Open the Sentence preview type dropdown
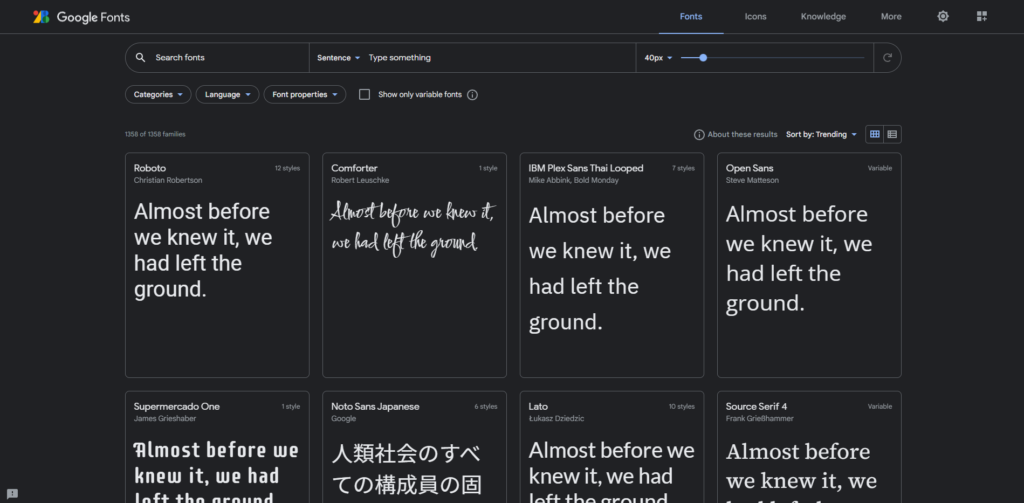Screen dimensions: 1024x503 pos(338,57)
